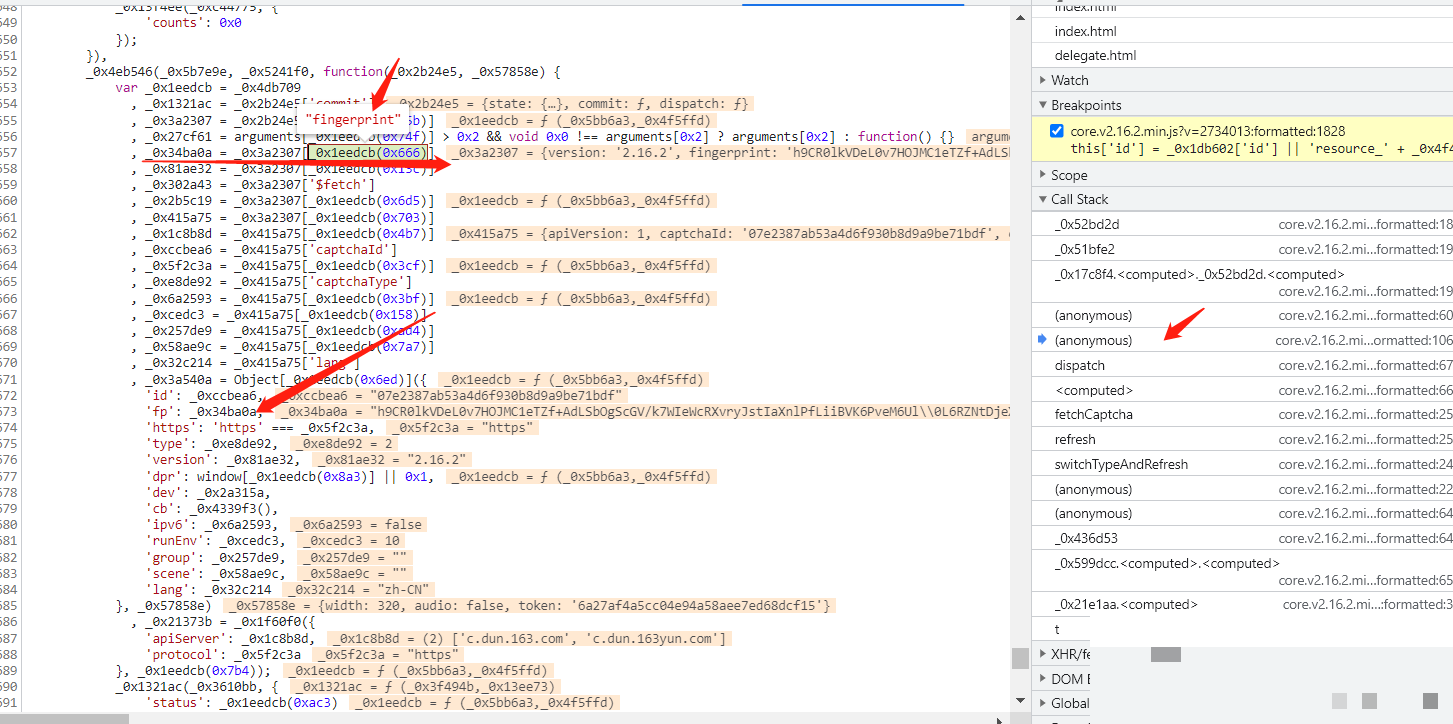
Task: Select the fetchCaptcha call stack frame
Action: coord(1094,414)
